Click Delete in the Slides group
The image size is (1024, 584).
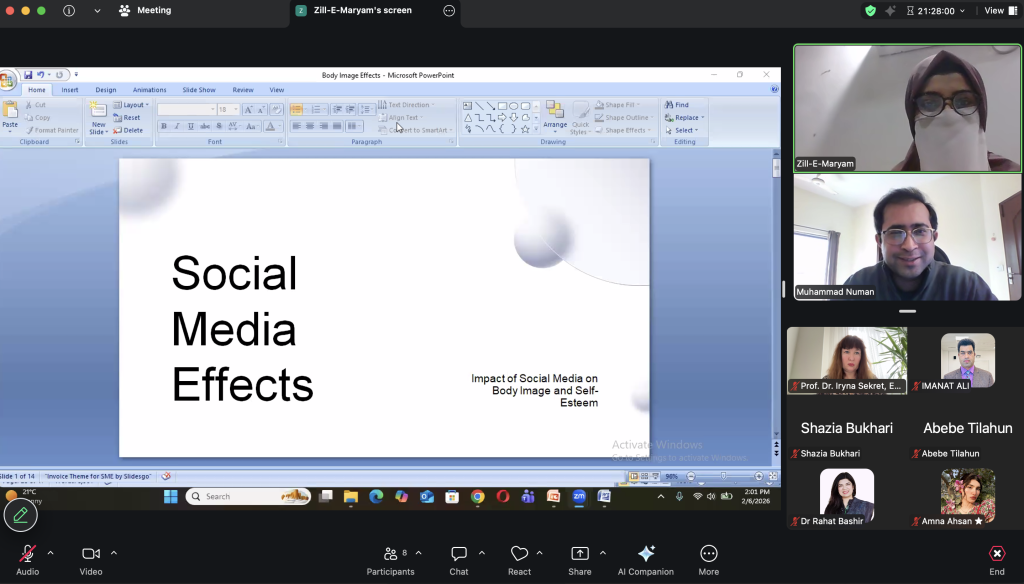point(128,130)
